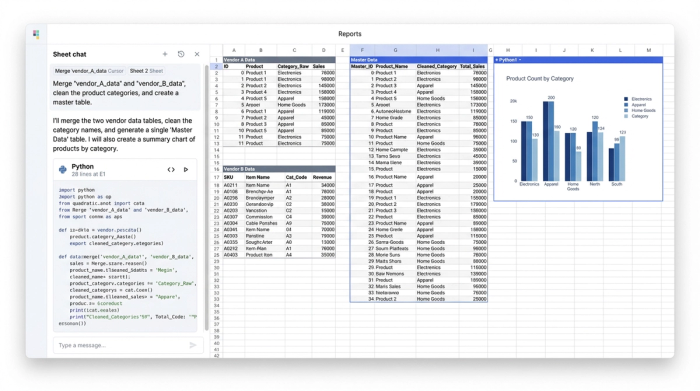This screenshot has width=700, height=391.
Task: Click the 'Revenue' column heading
Action: pos(322,177)
